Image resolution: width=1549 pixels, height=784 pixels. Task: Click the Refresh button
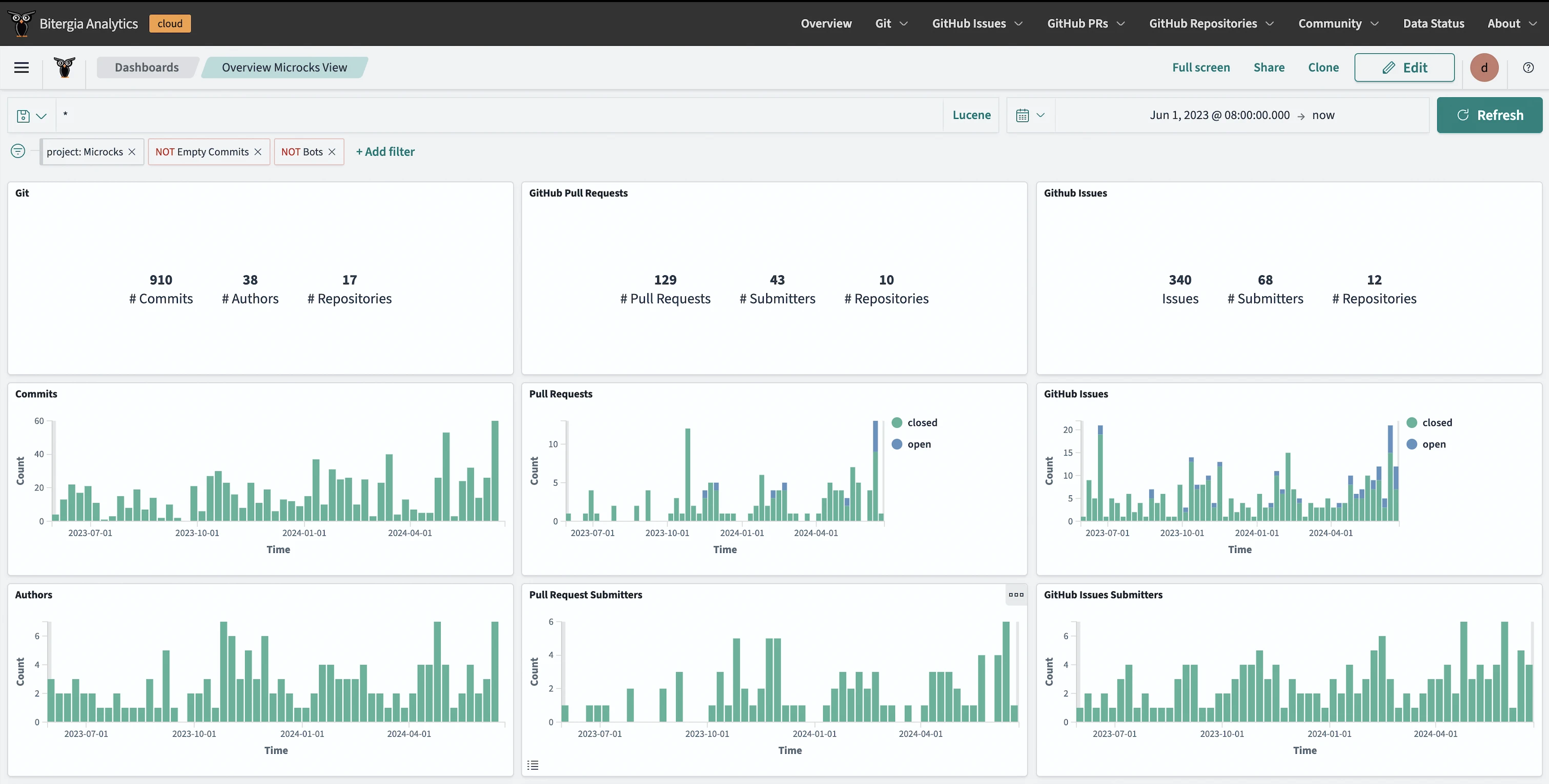pyautogui.click(x=1489, y=115)
